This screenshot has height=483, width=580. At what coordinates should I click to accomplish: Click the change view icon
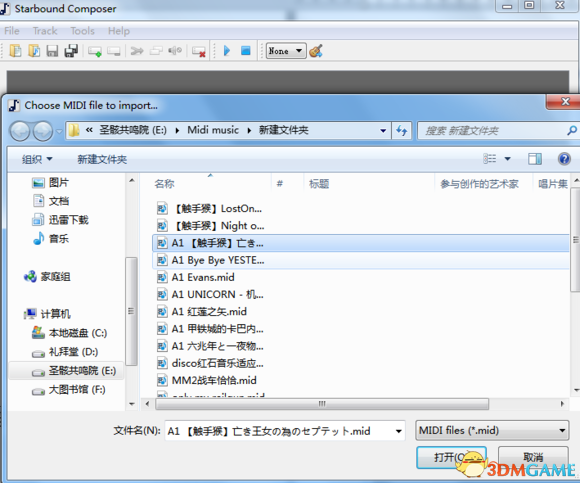click(x=489, y=159)
